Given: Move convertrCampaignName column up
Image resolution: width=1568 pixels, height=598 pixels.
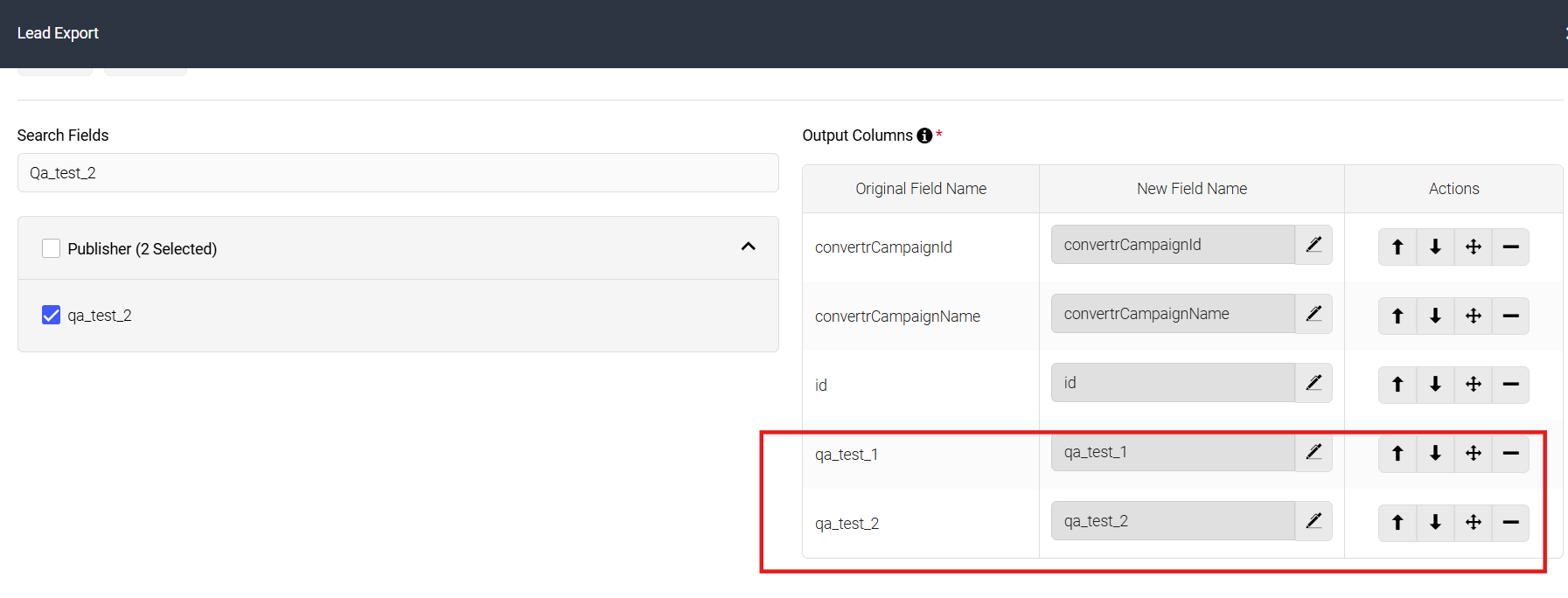Looking at the screenshot, I should (x=1397, y=316).
